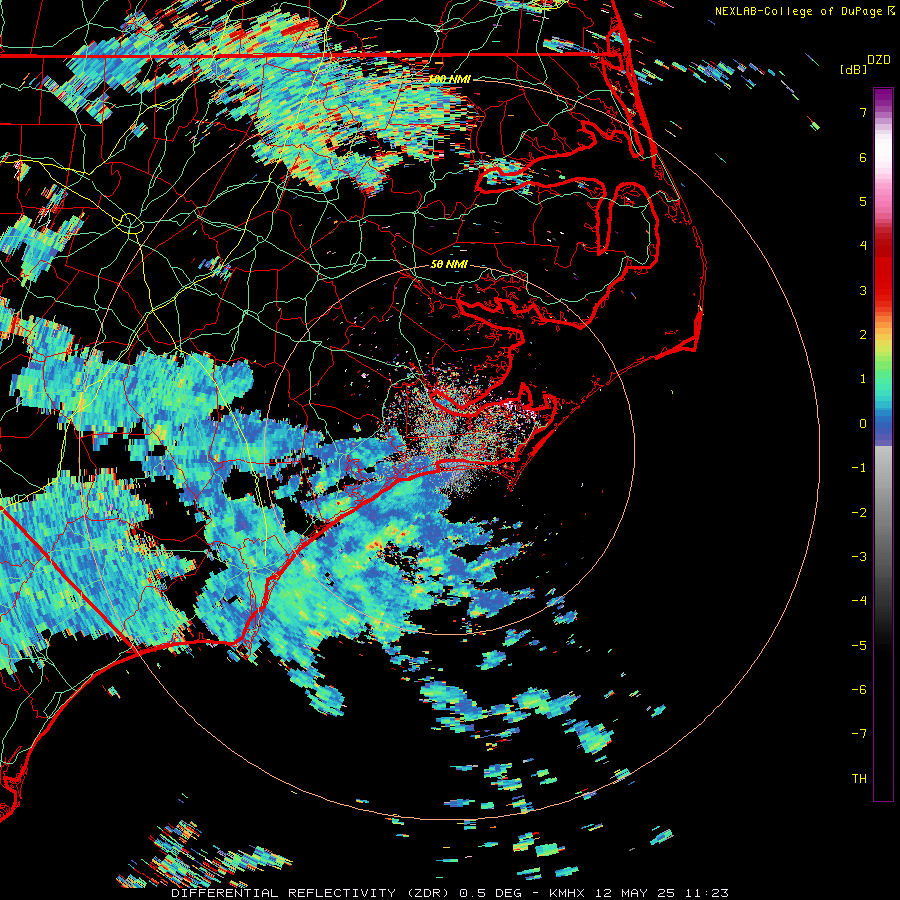Click the "5" tick label on the scale
Screen dimensions: 900x900
[863, 201]
